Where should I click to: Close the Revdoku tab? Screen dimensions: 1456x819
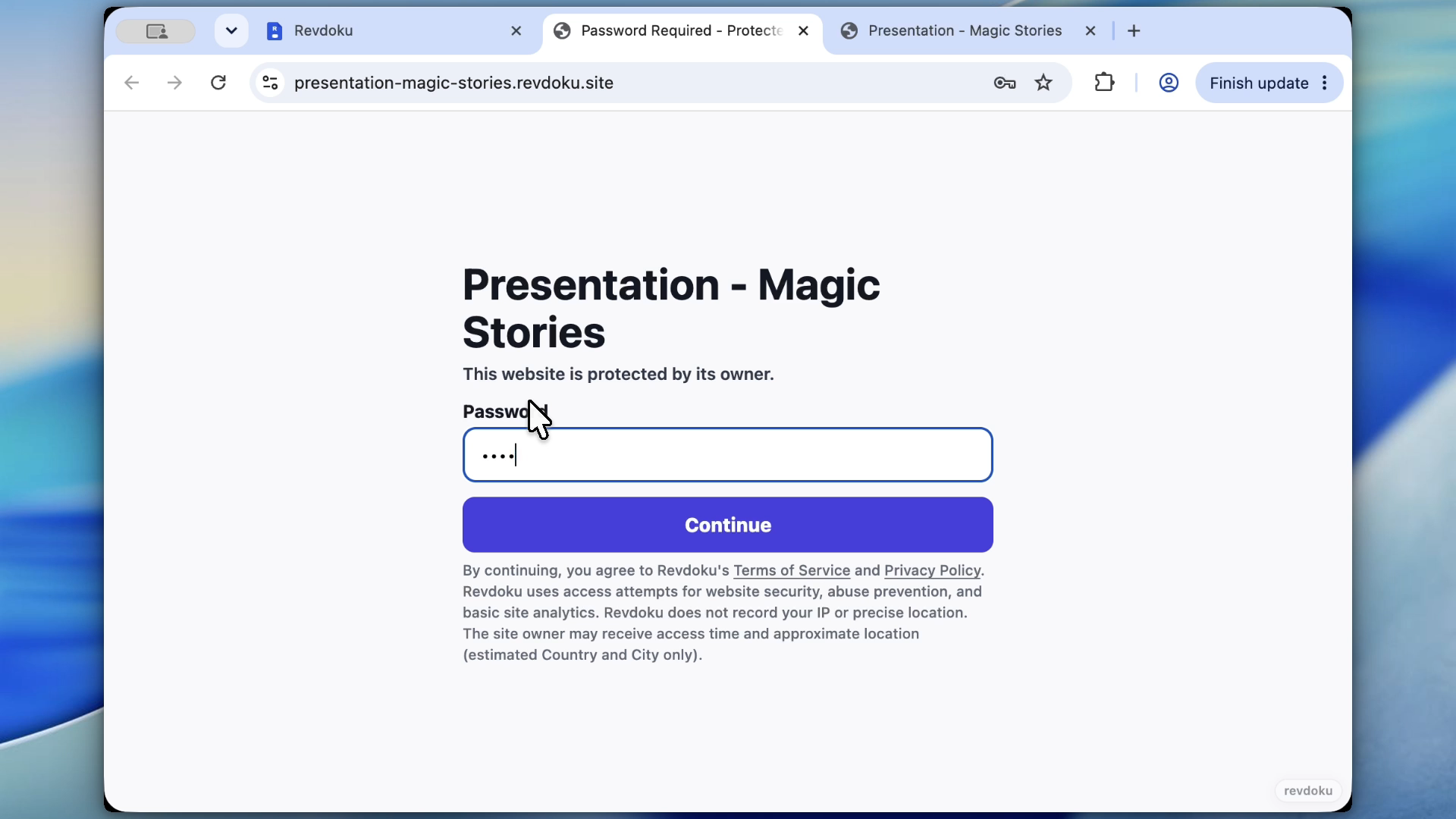coord(516,31)
